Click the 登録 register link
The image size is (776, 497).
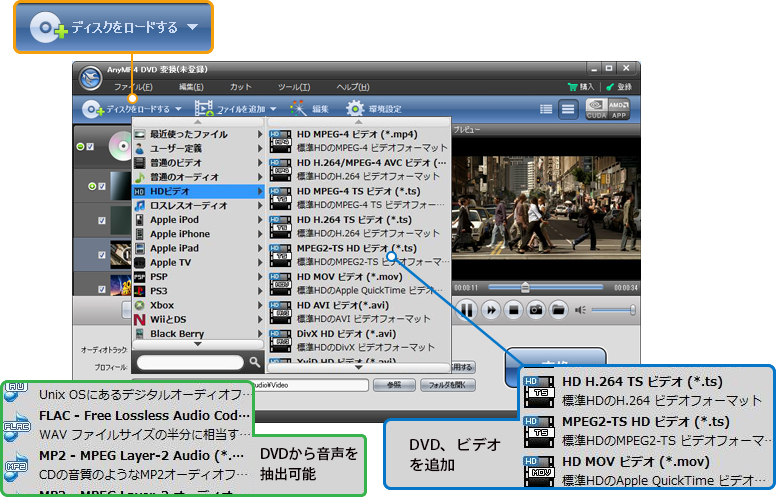(619, 87)
